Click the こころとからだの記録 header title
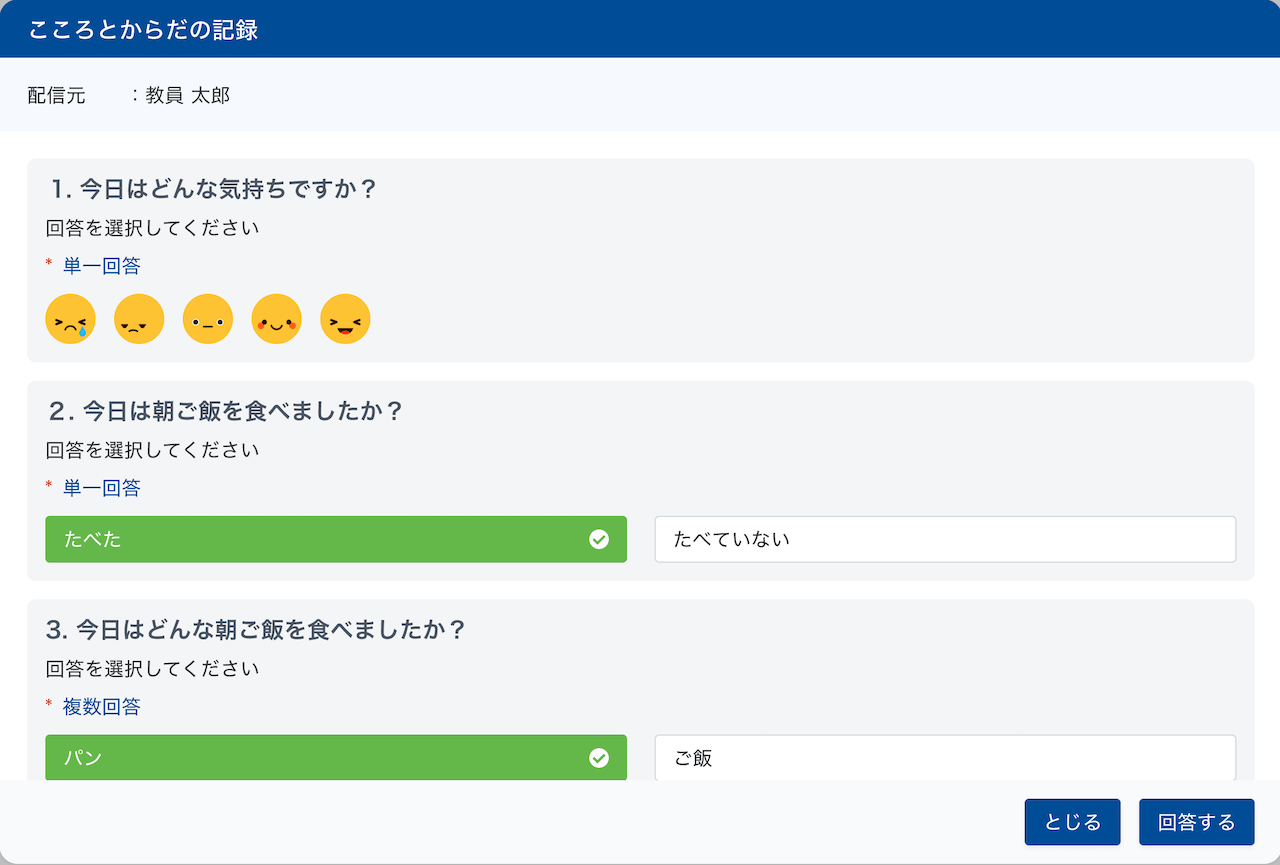 pyautogui.click(x=144, y=30)
